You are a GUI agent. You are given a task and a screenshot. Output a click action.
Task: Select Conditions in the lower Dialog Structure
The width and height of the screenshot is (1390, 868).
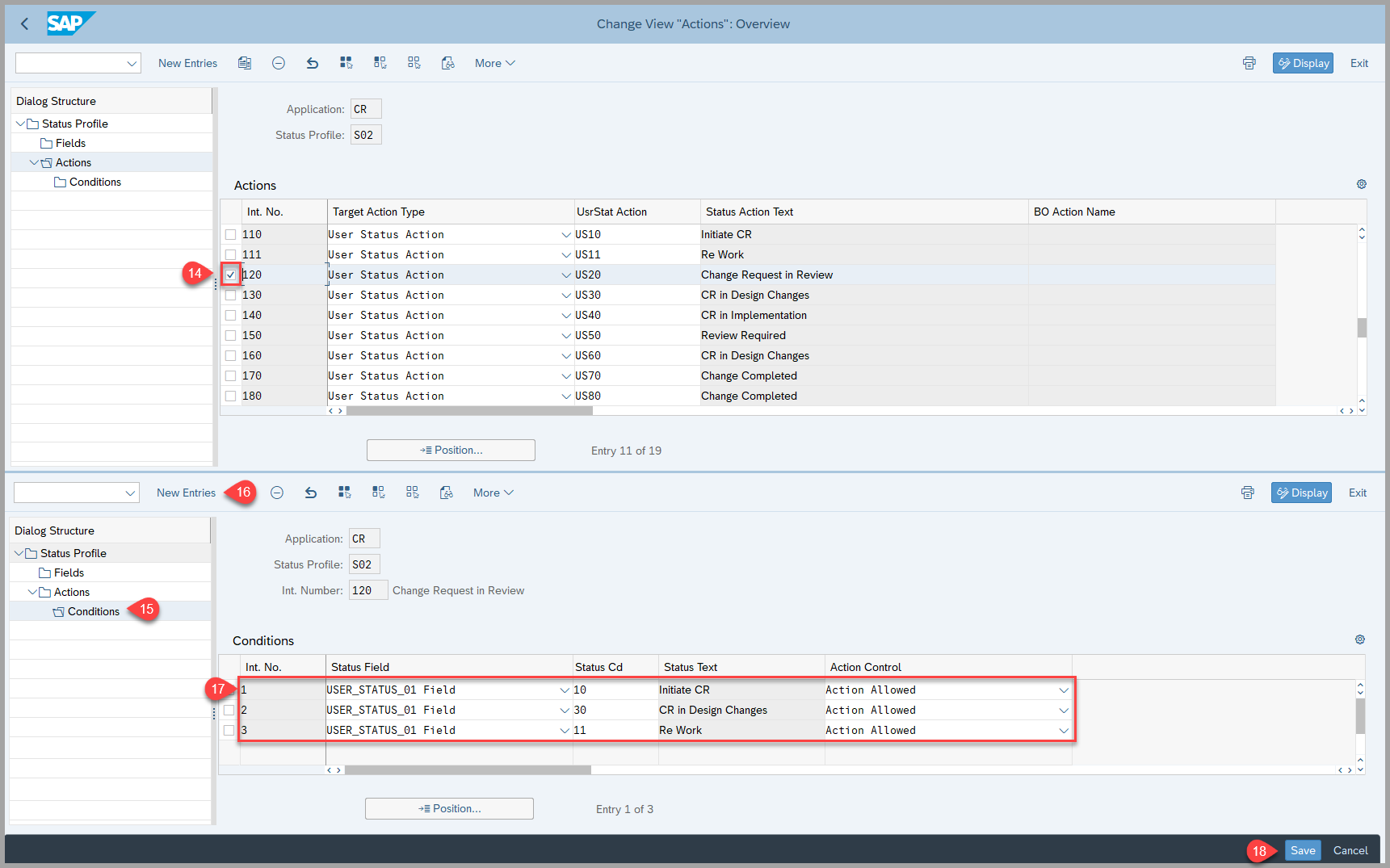[x=93, y=612]
